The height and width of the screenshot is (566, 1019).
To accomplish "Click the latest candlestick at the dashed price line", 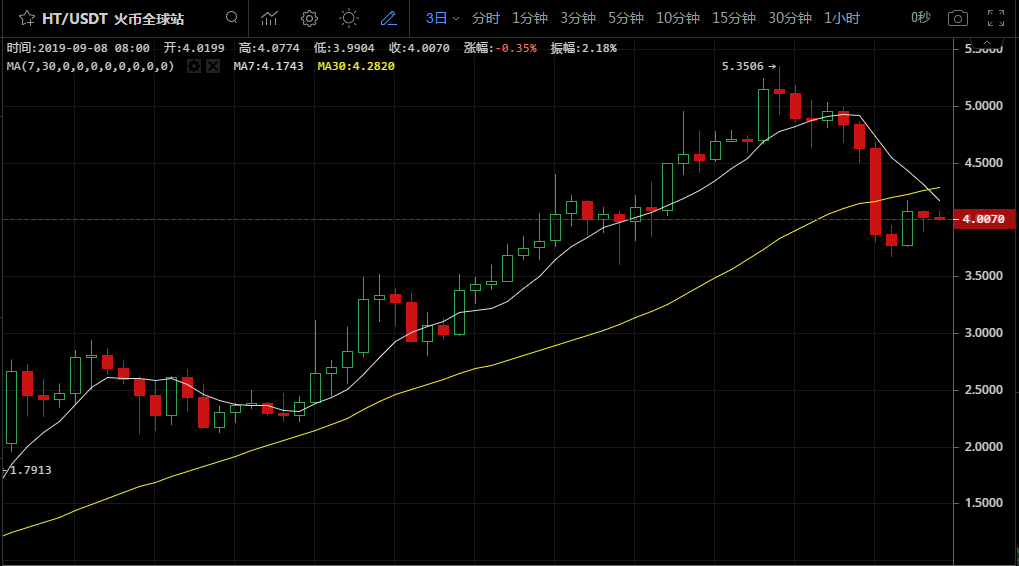I will [x=940, y=216].
